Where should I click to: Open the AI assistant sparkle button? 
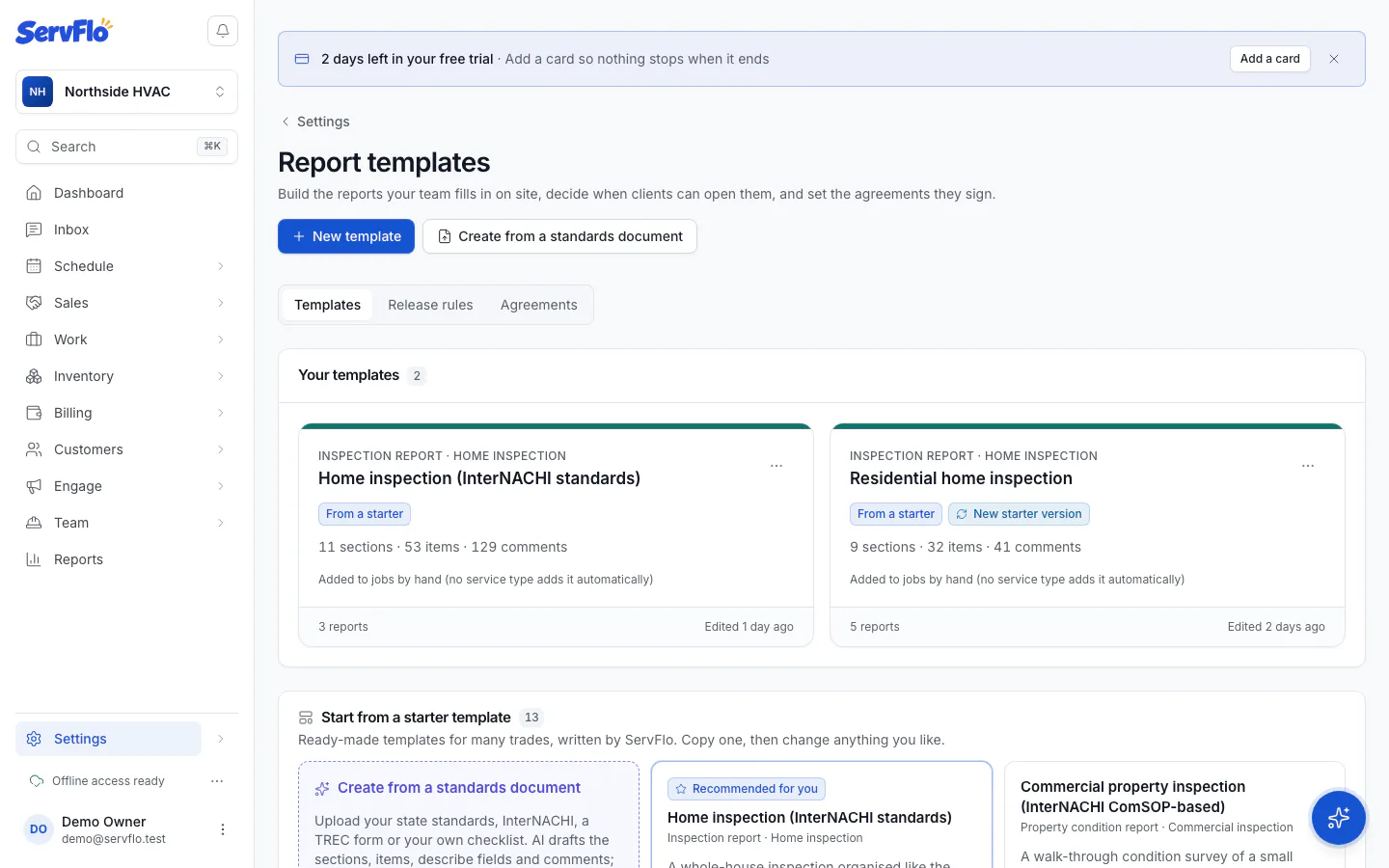(x=1338, y=818)
